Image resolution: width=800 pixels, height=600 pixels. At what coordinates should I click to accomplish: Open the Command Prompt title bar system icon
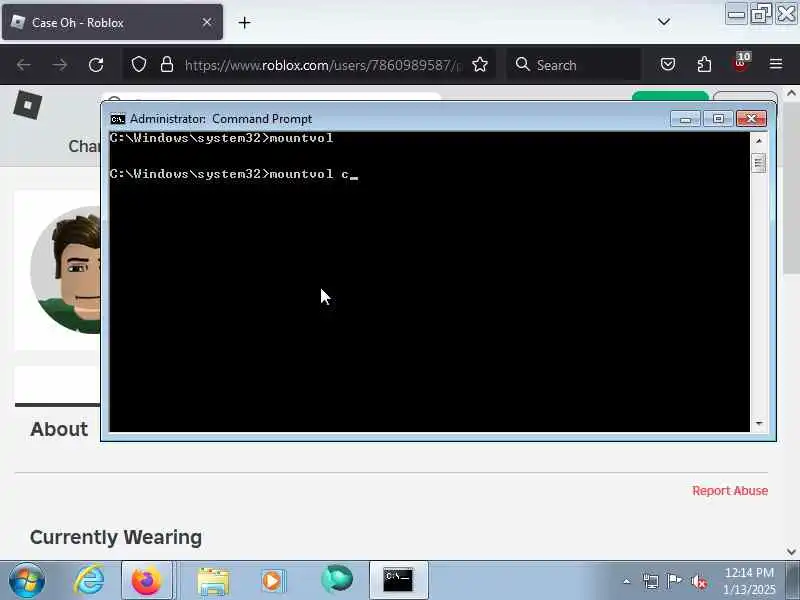coord(117,119)
